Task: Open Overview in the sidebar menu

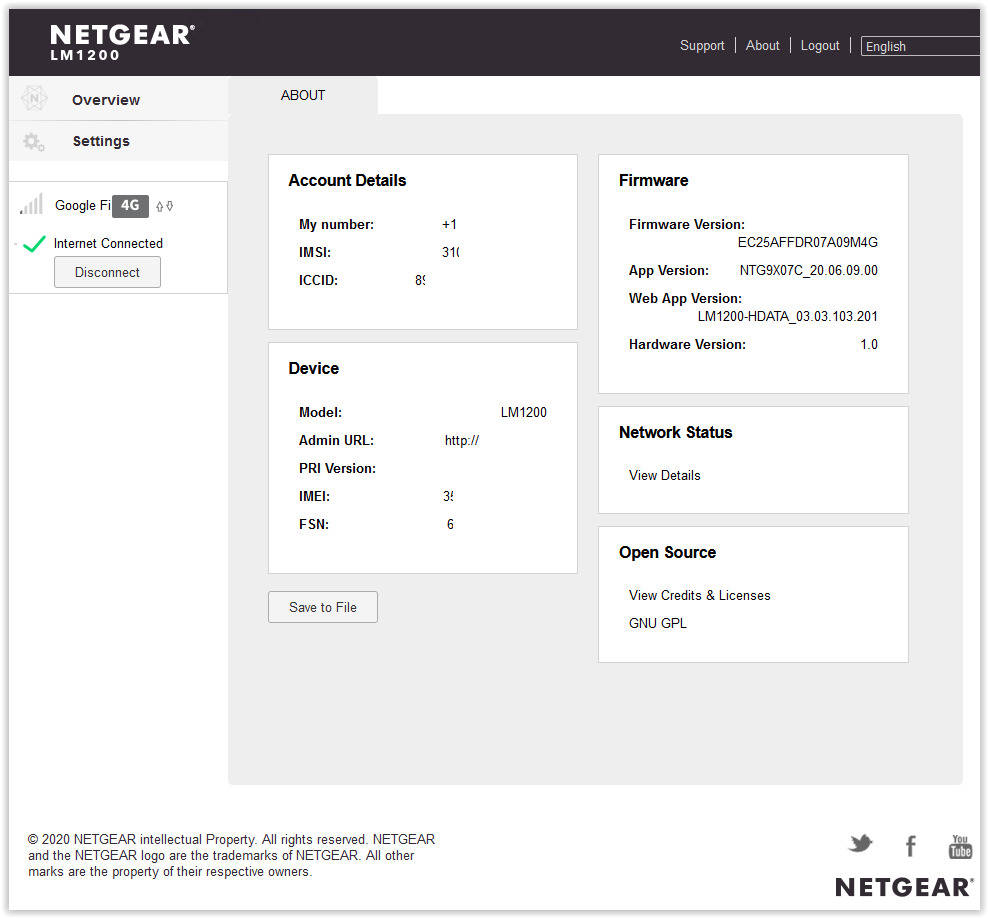Action: click(105, 100)
